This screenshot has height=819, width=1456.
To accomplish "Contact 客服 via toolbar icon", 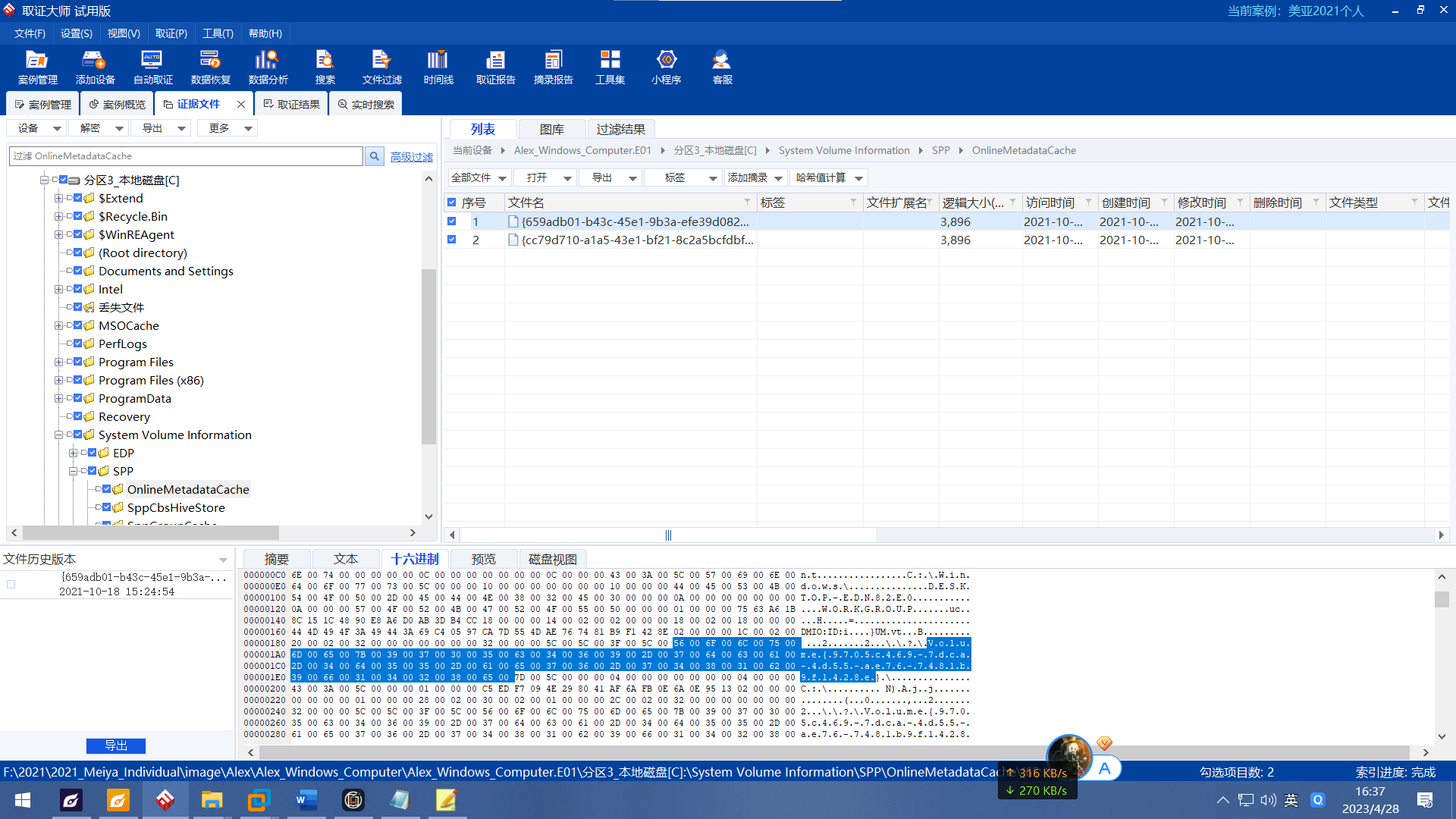I will click(722, 67).
